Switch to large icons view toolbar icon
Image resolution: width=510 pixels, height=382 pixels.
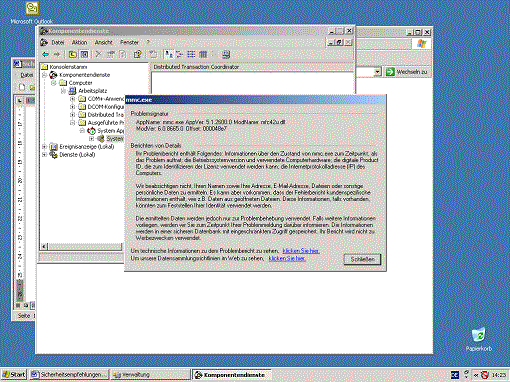169,54
